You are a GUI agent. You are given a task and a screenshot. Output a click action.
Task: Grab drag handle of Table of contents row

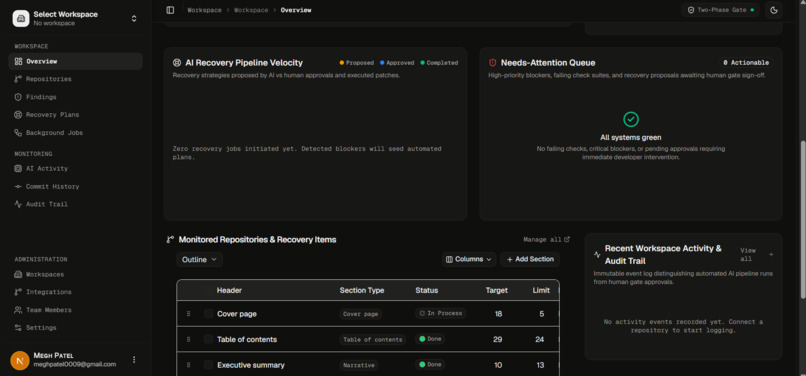click(x=189, y=339)
